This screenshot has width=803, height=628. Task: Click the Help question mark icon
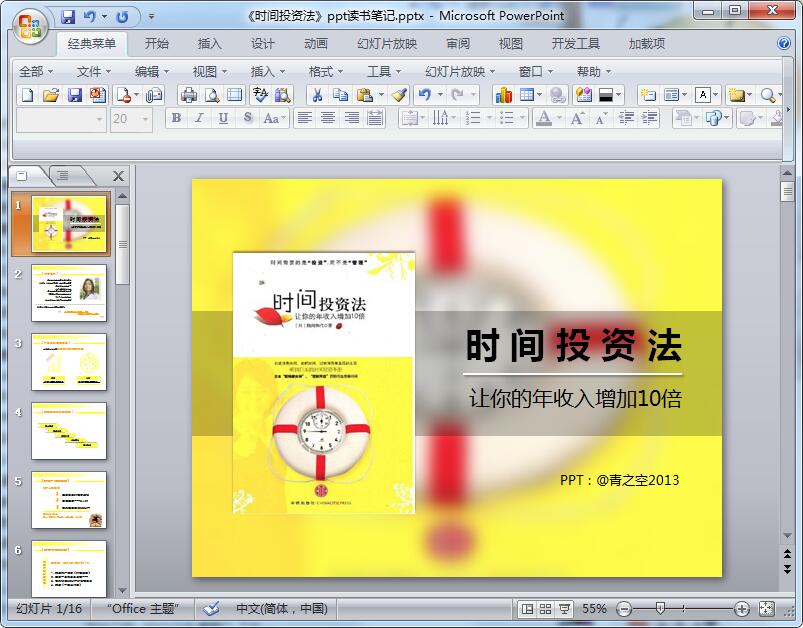tap(784, 43)
